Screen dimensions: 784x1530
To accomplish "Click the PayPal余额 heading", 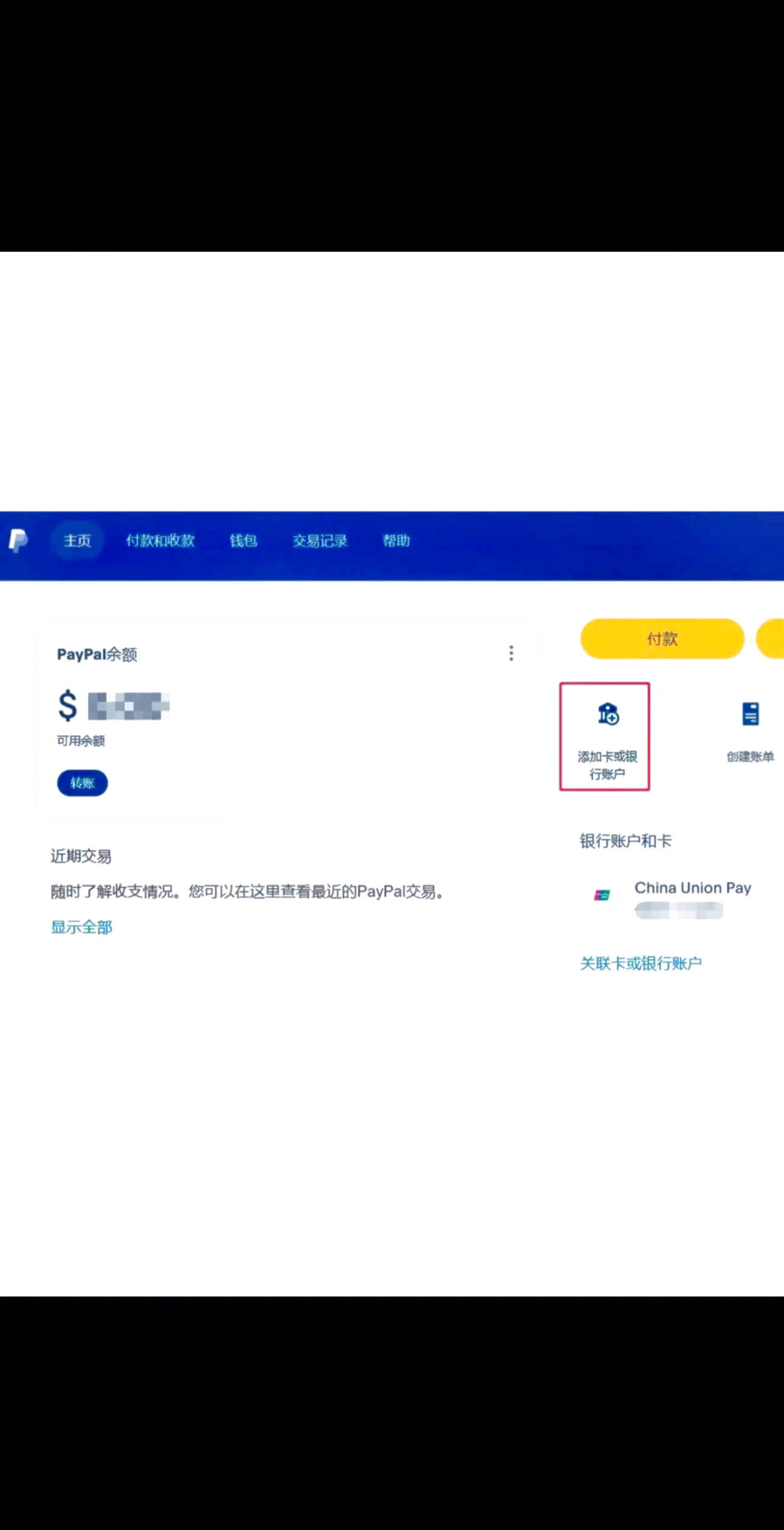I will pos(97,654).
